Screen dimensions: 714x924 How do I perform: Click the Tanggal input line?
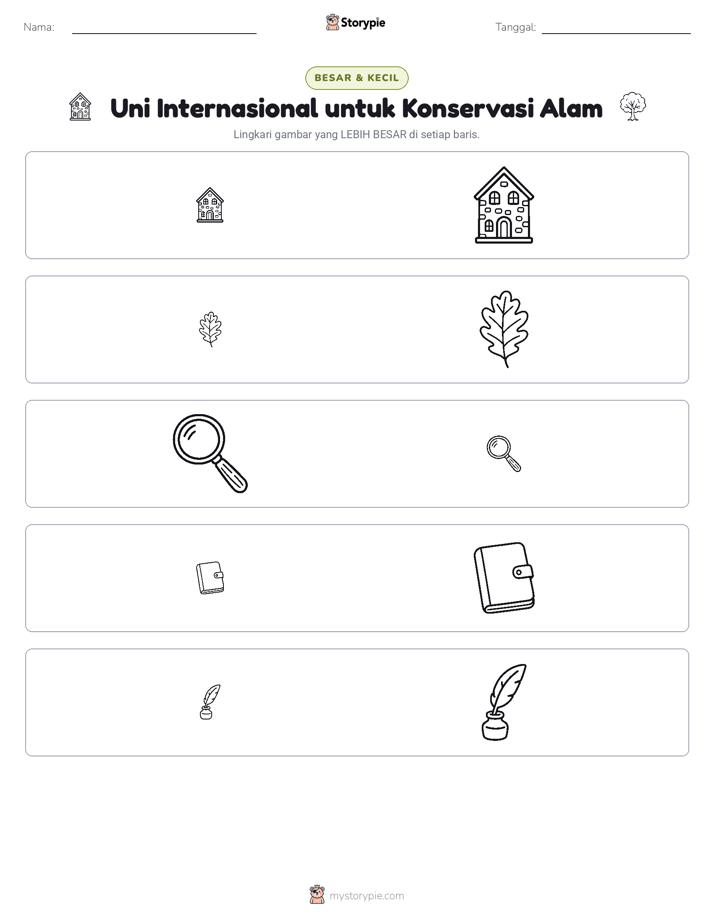point(616,28)
